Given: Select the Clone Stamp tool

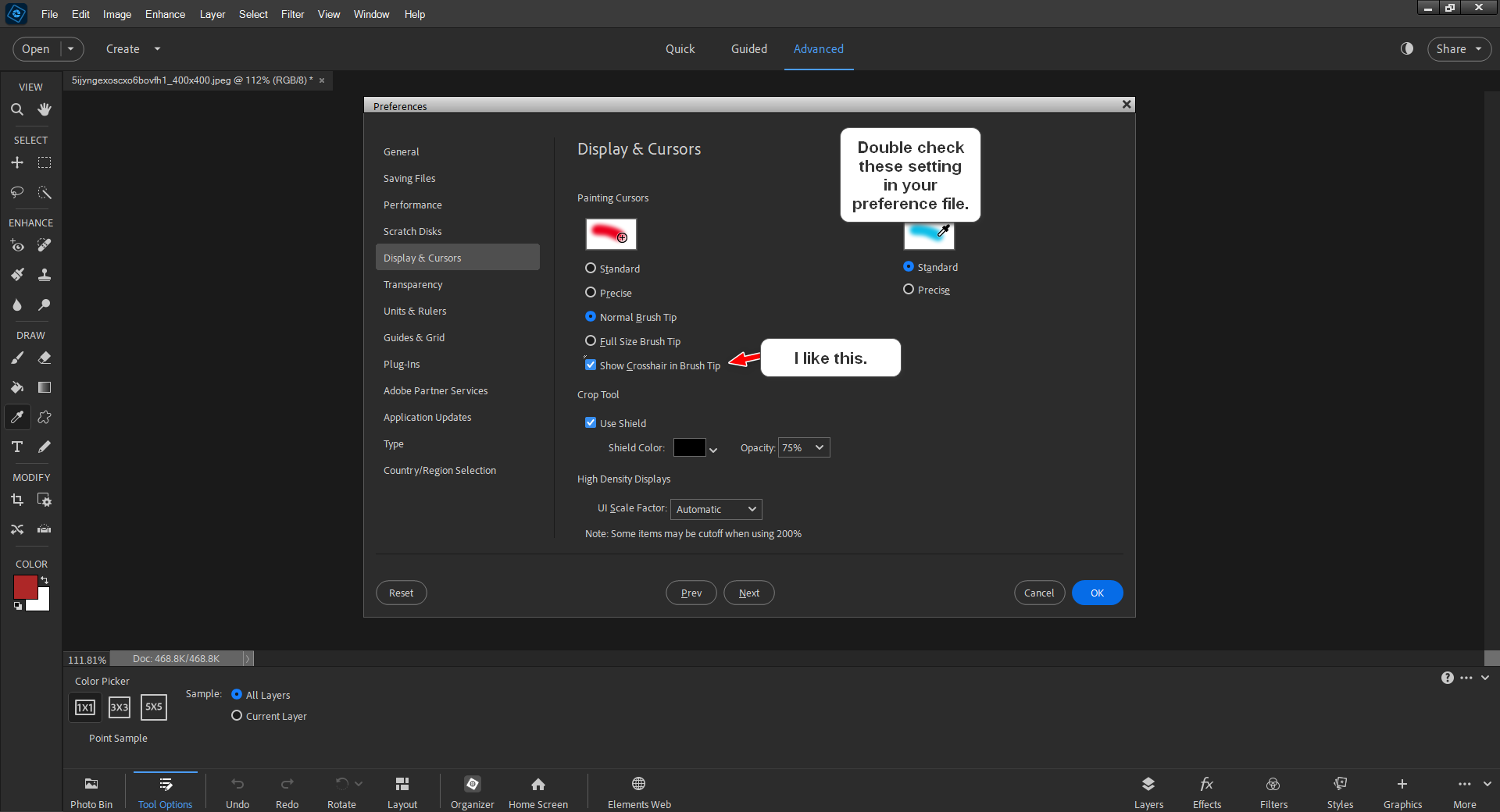Looking at the screenshot, I should click(44, 274).
